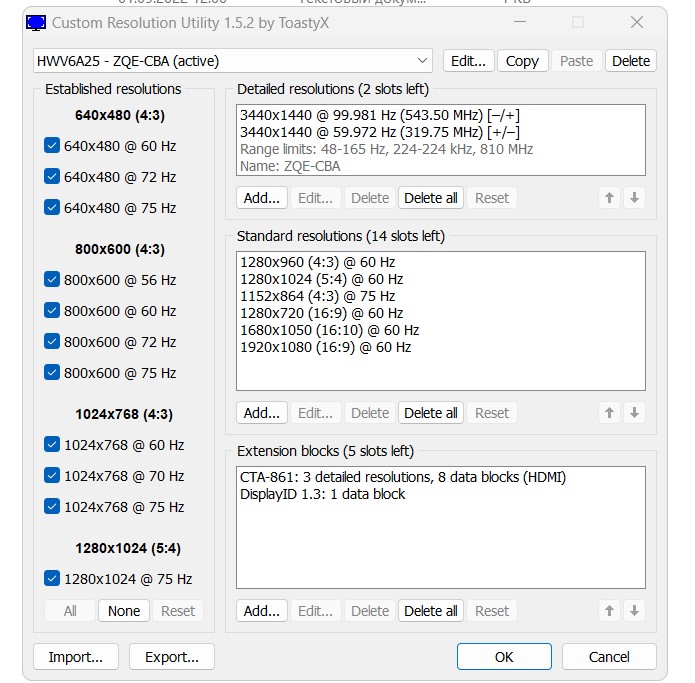This screenshot has height=683, width=695.
Task: Move detailed resolution down with arrow
Action: [634, 198]
